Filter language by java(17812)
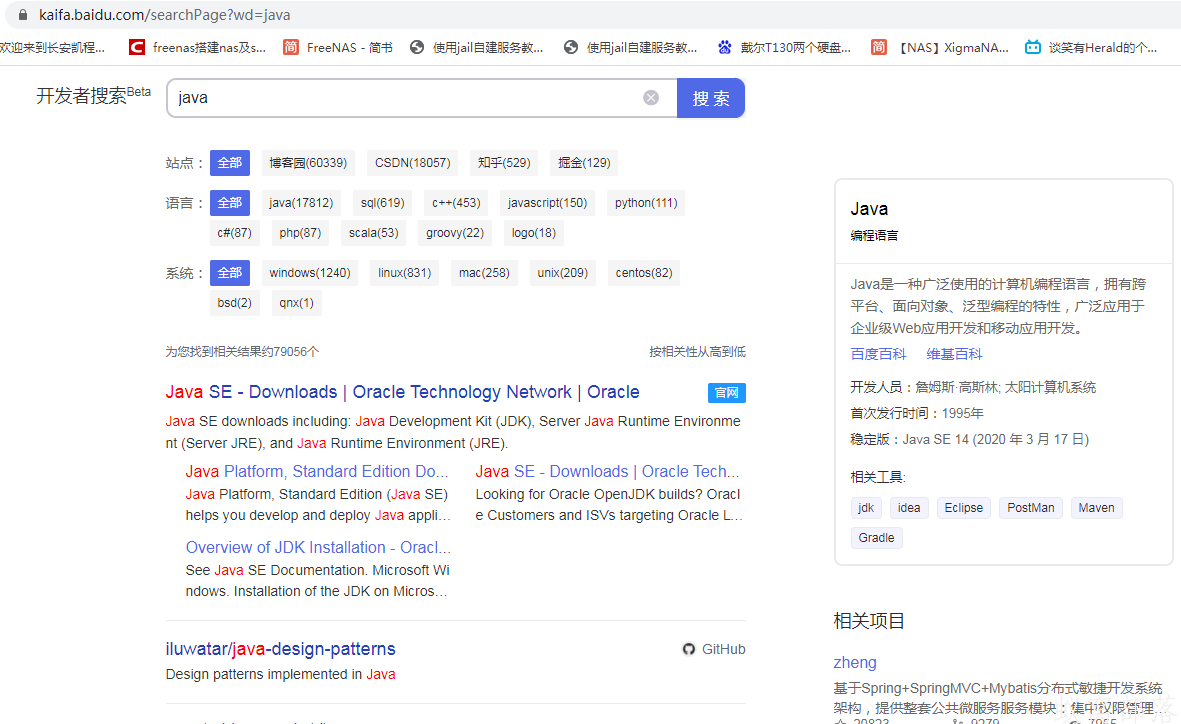This screenshot has width=1181, height=724. tap(301, 203)
